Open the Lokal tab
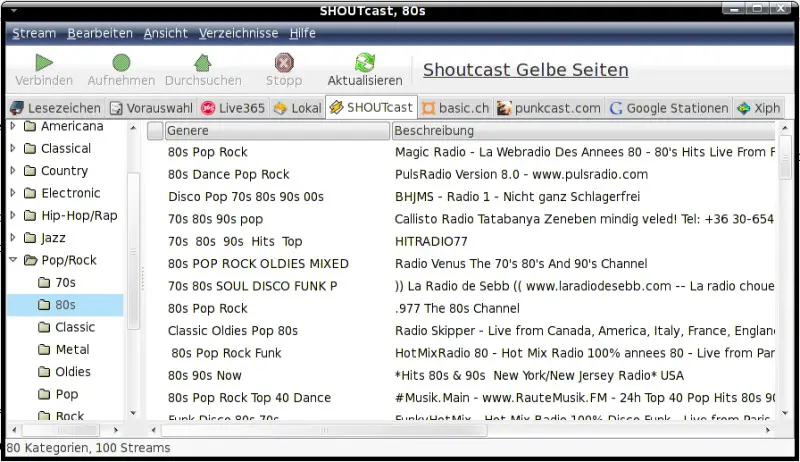Viewport: 800px width, 462px height. click(x=297, y=108)
